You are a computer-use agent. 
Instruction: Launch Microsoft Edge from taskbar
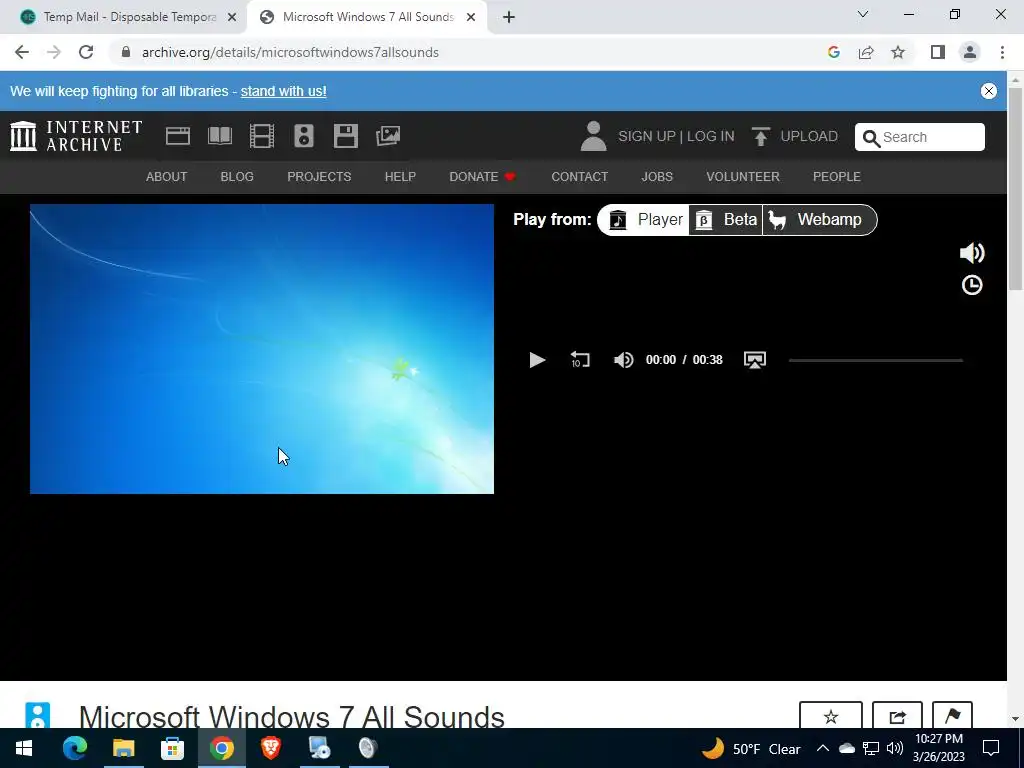coord(74,748)
